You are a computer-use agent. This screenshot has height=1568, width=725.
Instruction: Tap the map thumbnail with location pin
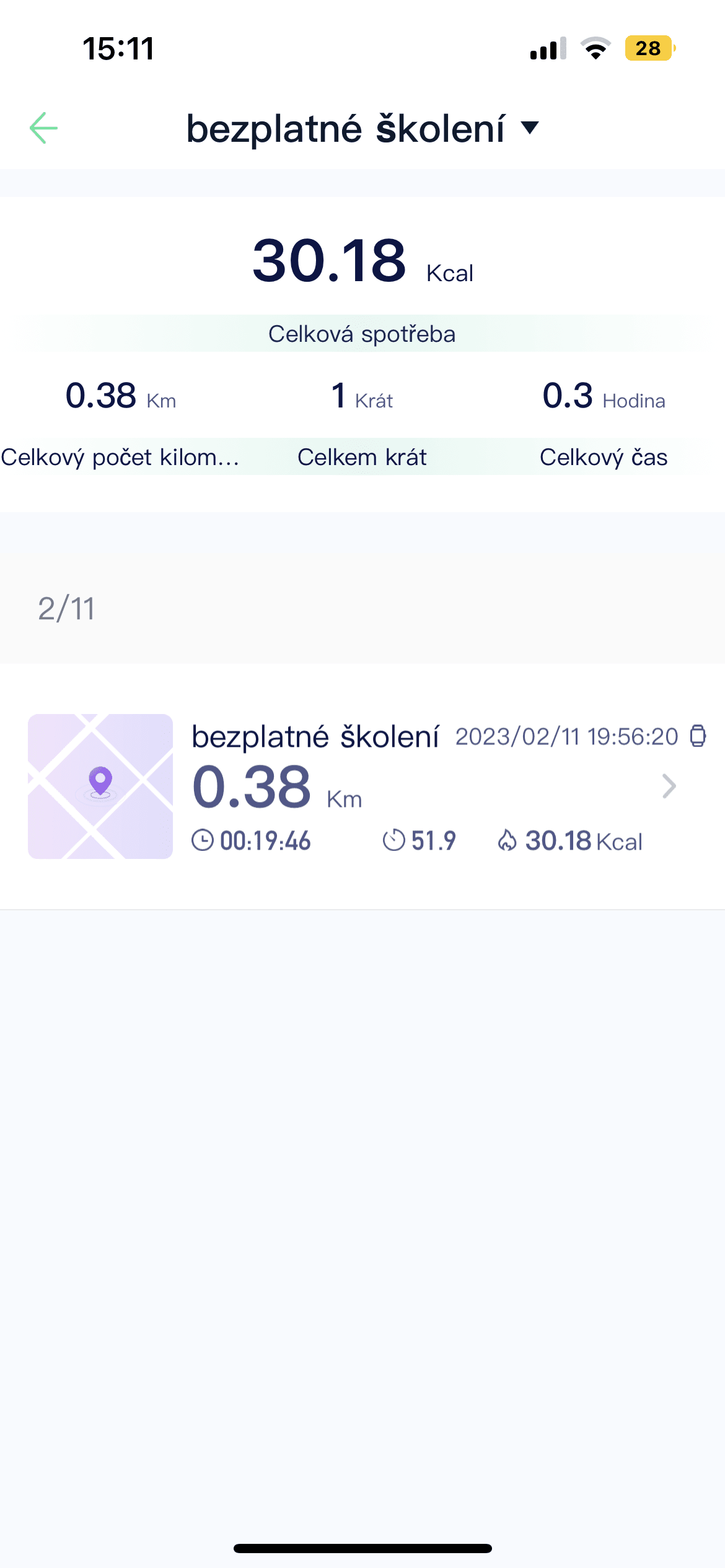point(100,786)
